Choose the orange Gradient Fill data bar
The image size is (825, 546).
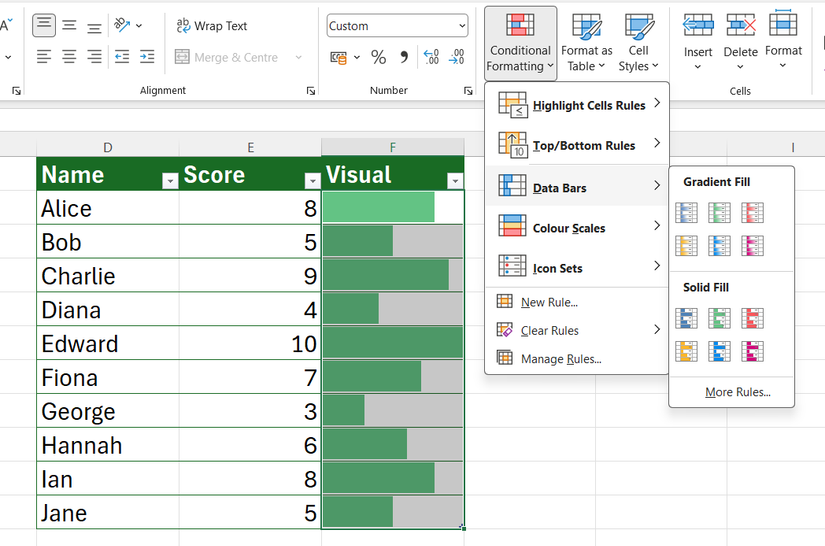pos(686,246)
